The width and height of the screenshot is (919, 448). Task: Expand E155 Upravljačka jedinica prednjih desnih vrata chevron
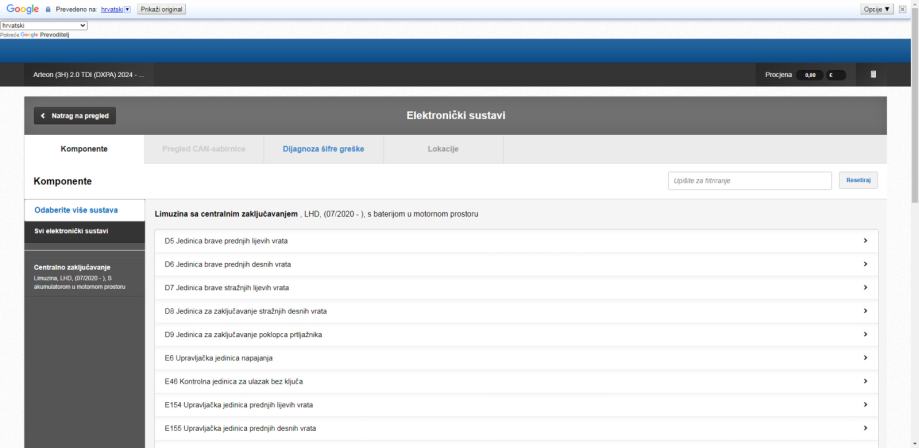[865, 428]
